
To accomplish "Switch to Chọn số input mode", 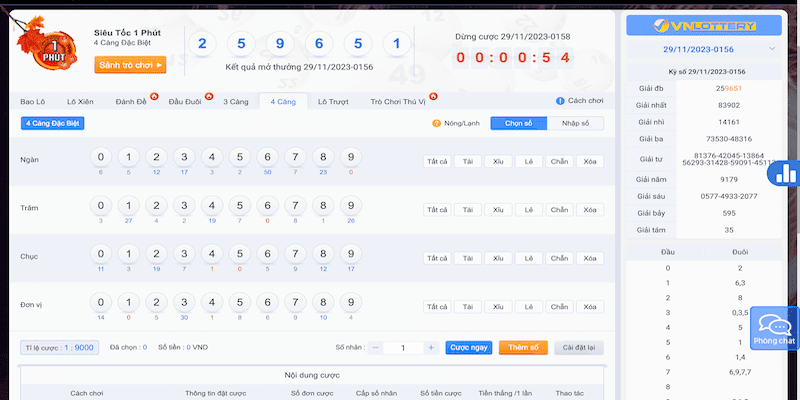I will pyautogui.click(x=518, y=123).
